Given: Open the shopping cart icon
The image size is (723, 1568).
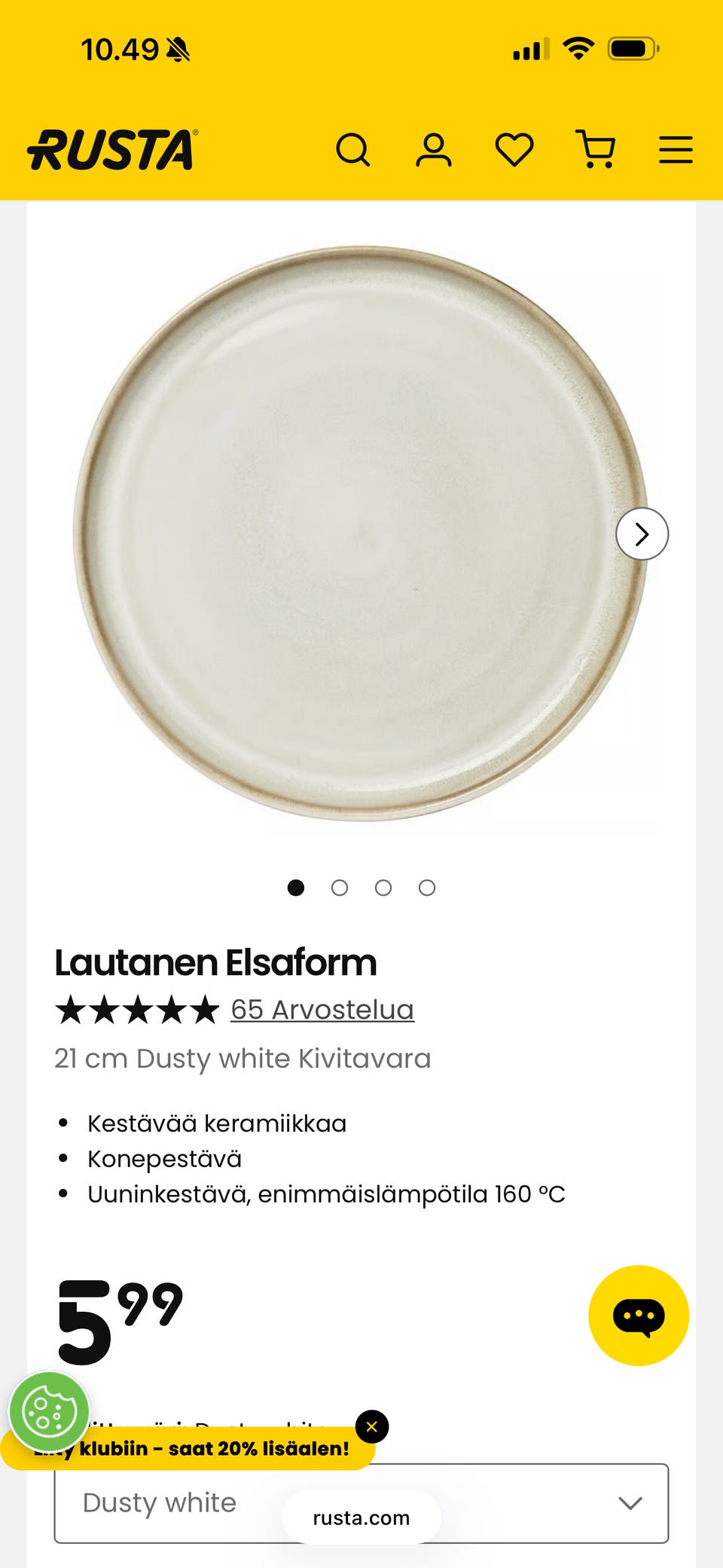Looking at the screenshot, I should tap(596, 149).
